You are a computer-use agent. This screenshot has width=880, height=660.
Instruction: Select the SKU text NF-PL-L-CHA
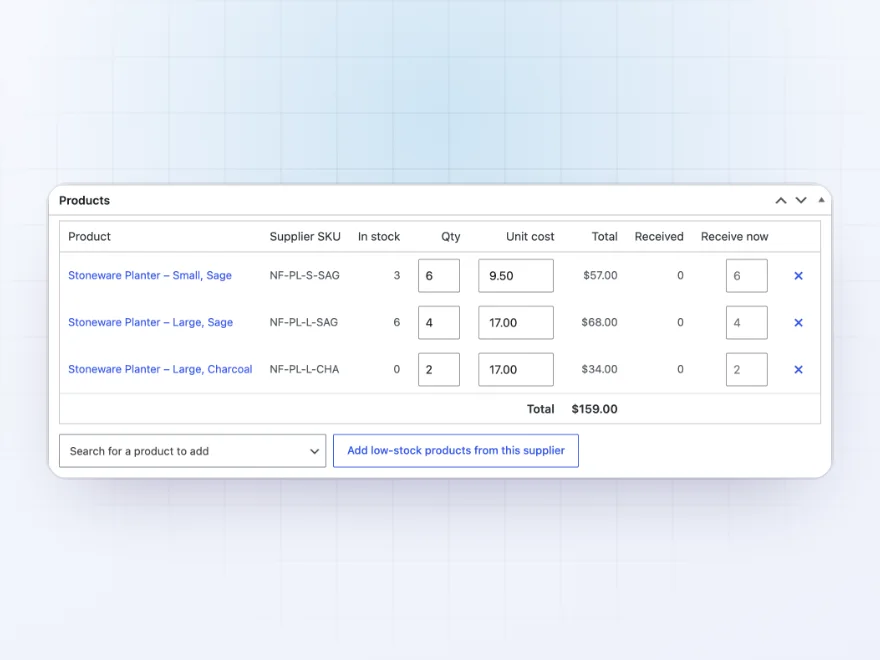304,369
